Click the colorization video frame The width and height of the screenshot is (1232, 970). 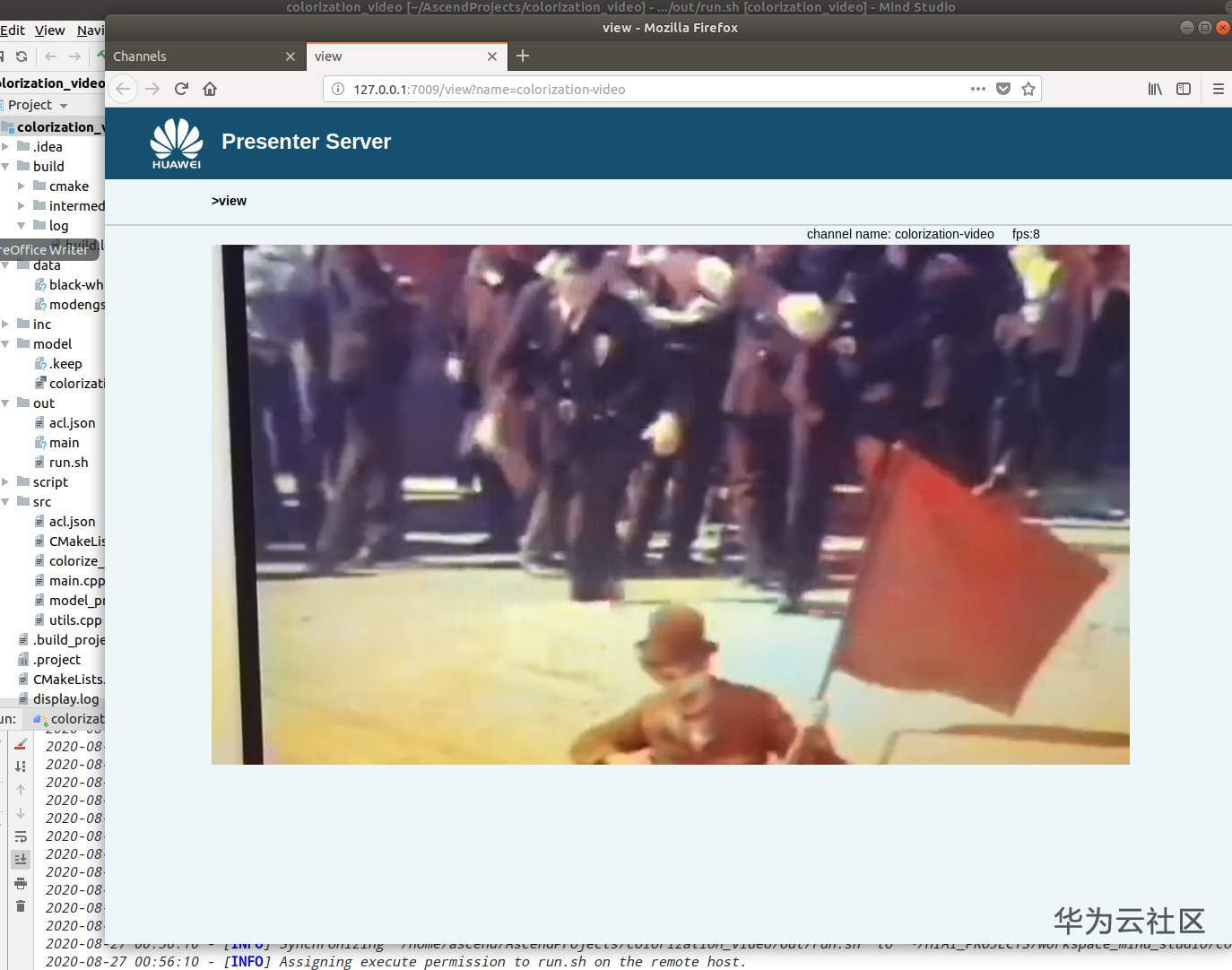tap(671, 505)
